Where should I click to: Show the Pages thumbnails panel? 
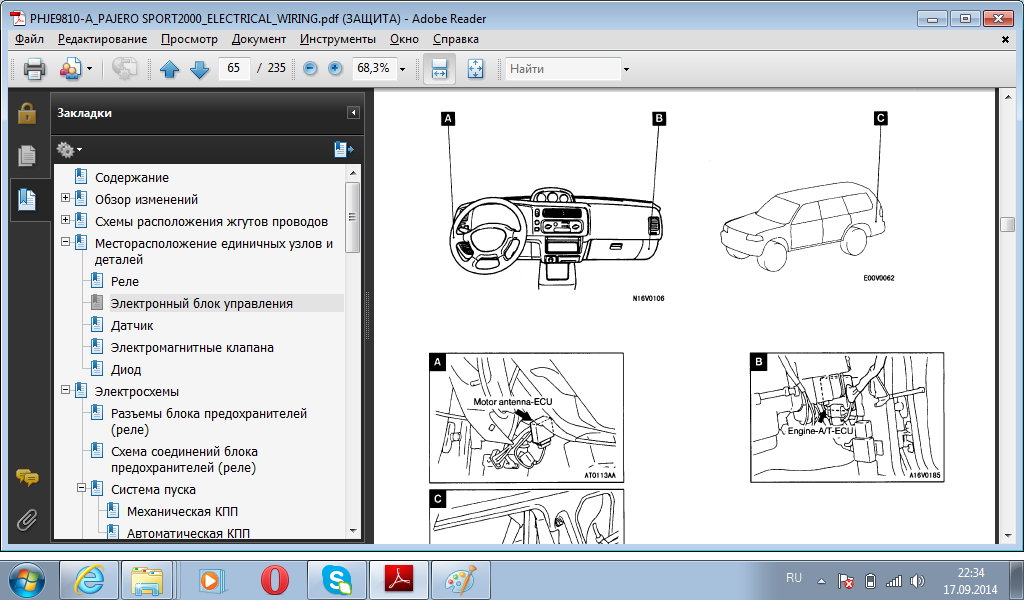pos(27,156)
